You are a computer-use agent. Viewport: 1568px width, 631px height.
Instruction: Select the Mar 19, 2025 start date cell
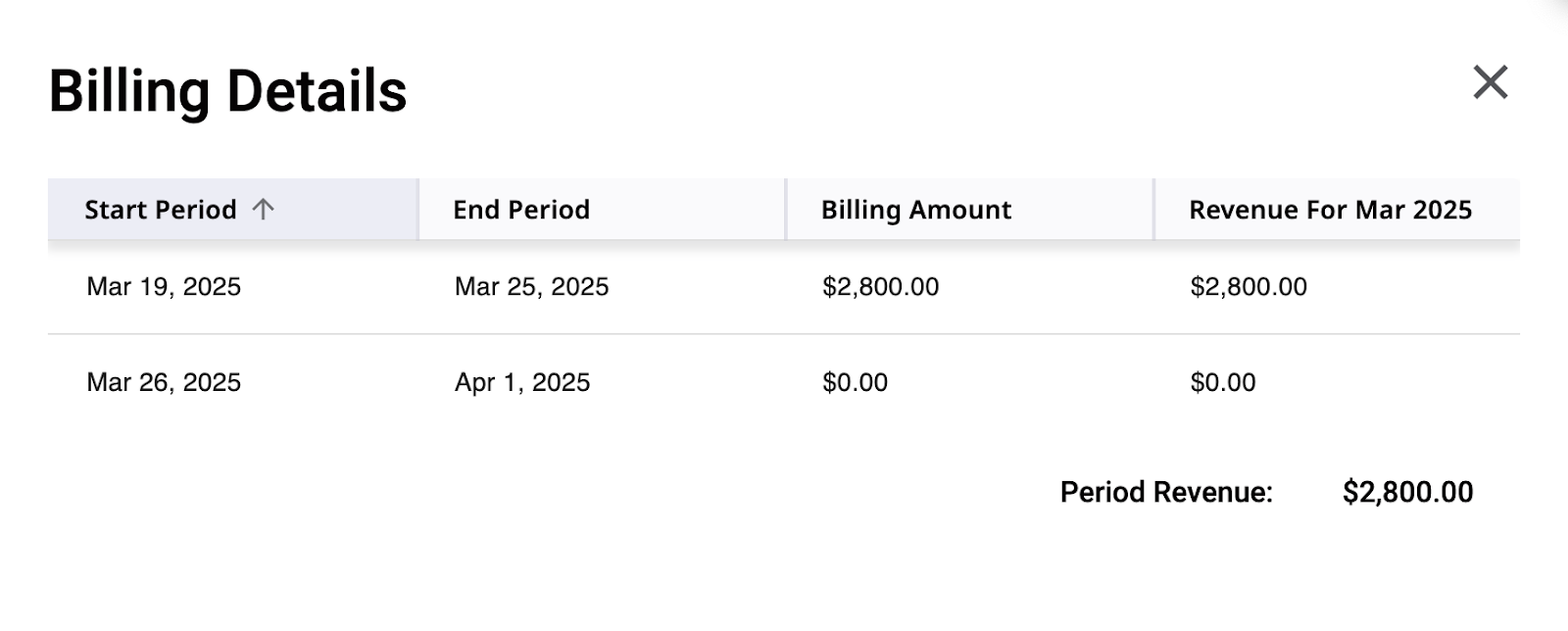point(164,287)
